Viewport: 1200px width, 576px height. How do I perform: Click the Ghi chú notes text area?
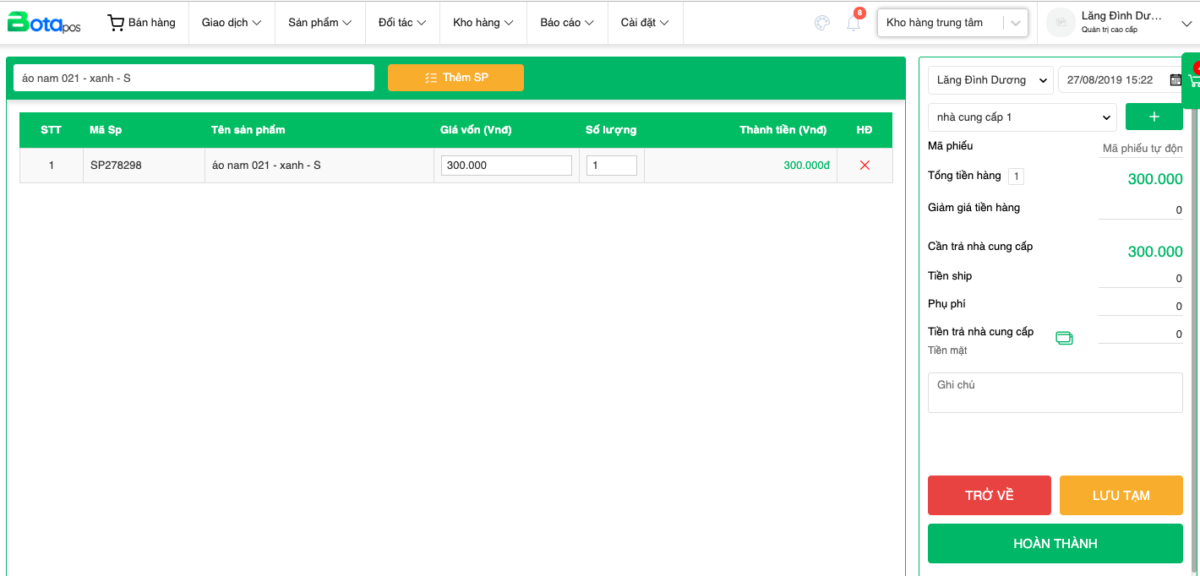(x=1054, y=392)
